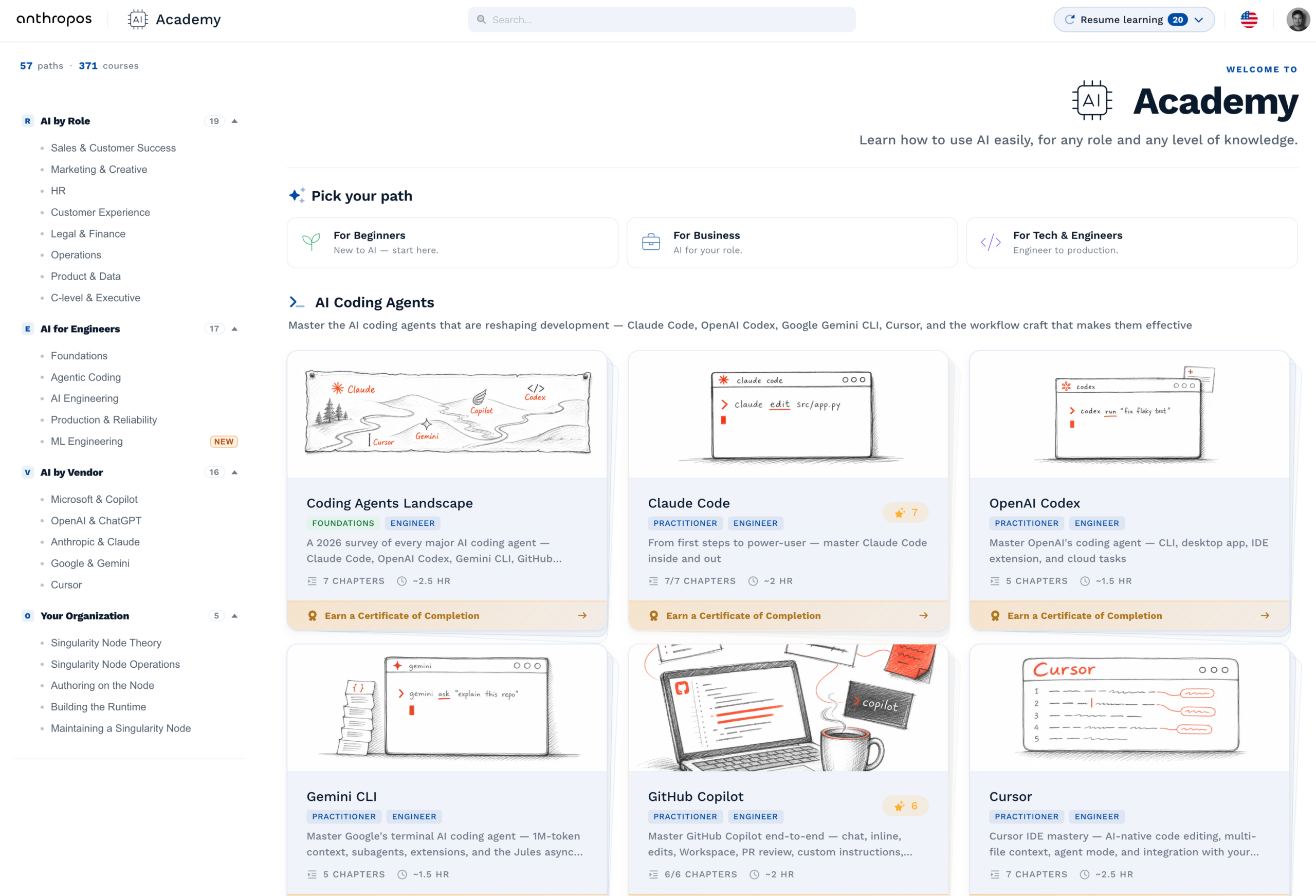The height and width of the screenshot is (896, 1316).
Task: Click the sprout icon on For Beginners
Action: pos(311,243)
